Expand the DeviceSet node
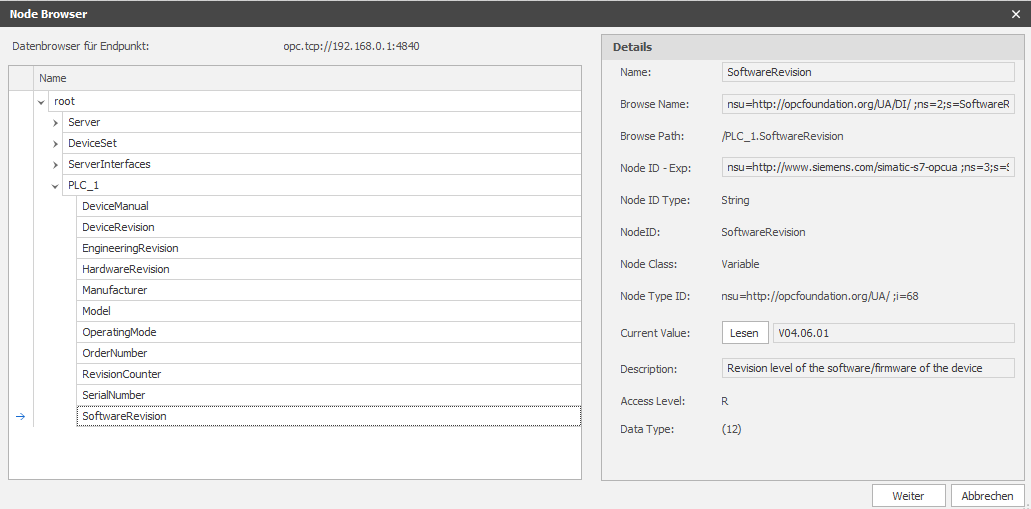This screenshot has width=1031, height=509. coord(55,144)
